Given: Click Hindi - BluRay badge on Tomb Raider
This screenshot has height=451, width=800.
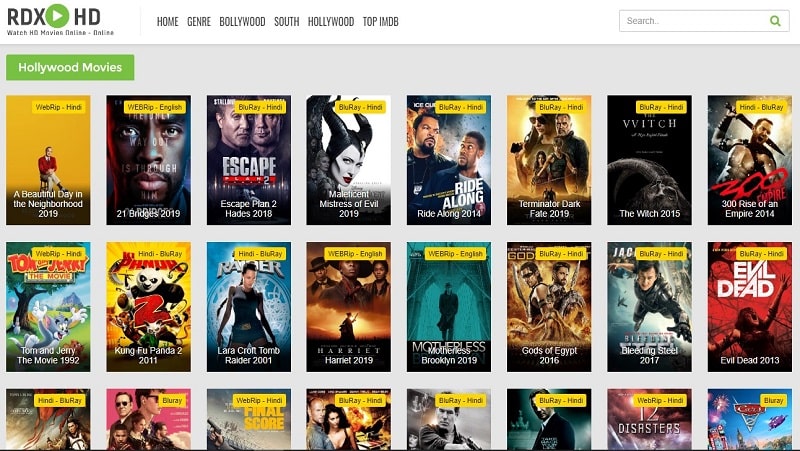Looking at the screenshot, I should [260, 254].
